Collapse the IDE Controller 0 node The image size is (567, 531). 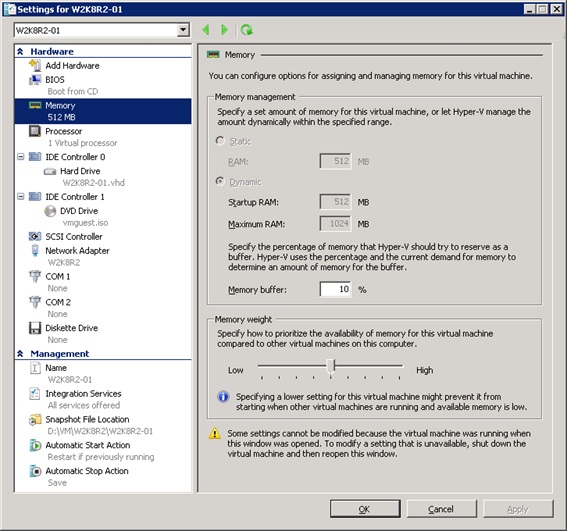(21, 157)
